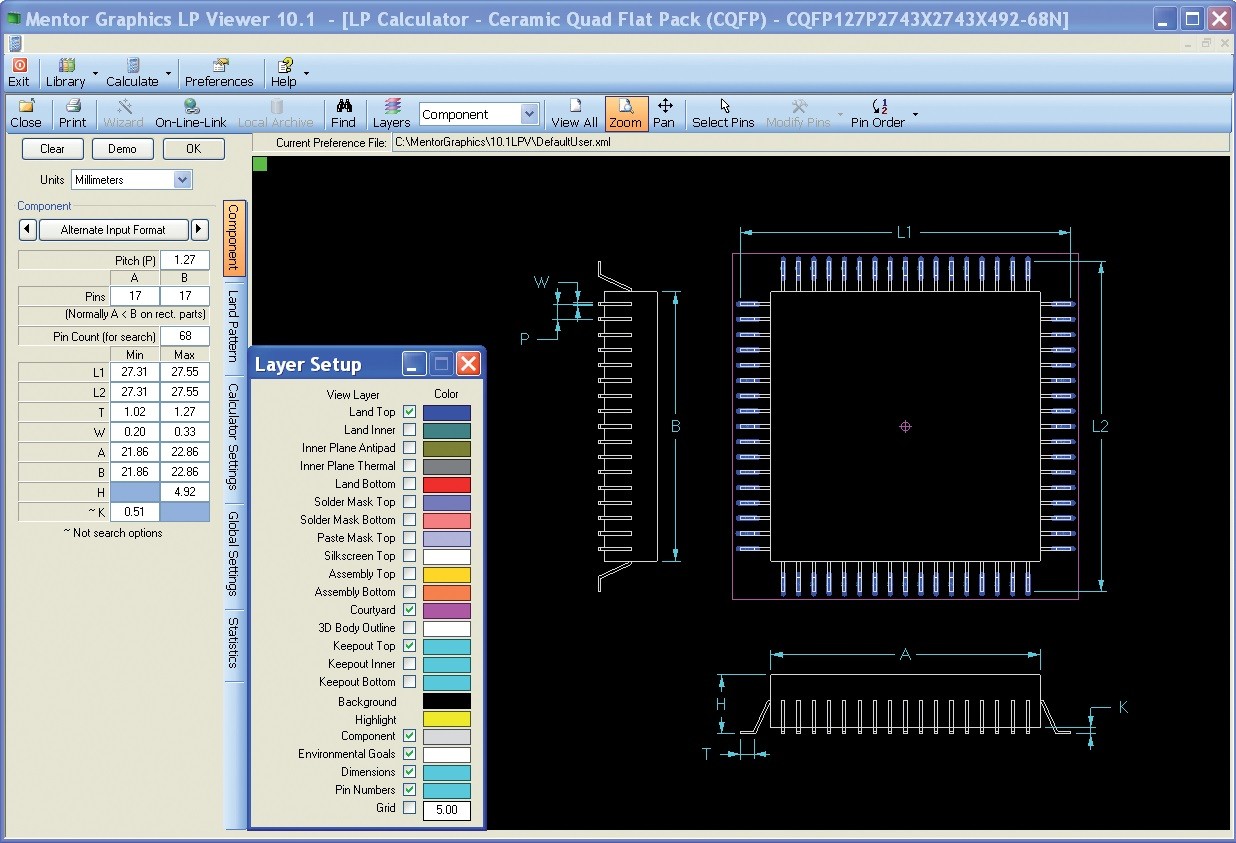Screen dimensions: 1236x843
Task: Open the Global Settings tab
Action: tap(234, 554)
